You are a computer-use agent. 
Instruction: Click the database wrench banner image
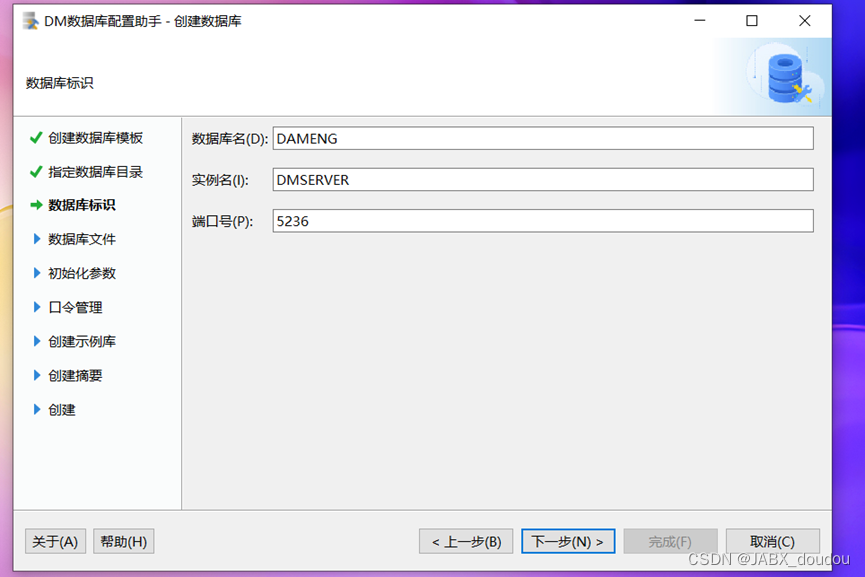[x=784, y=77]
